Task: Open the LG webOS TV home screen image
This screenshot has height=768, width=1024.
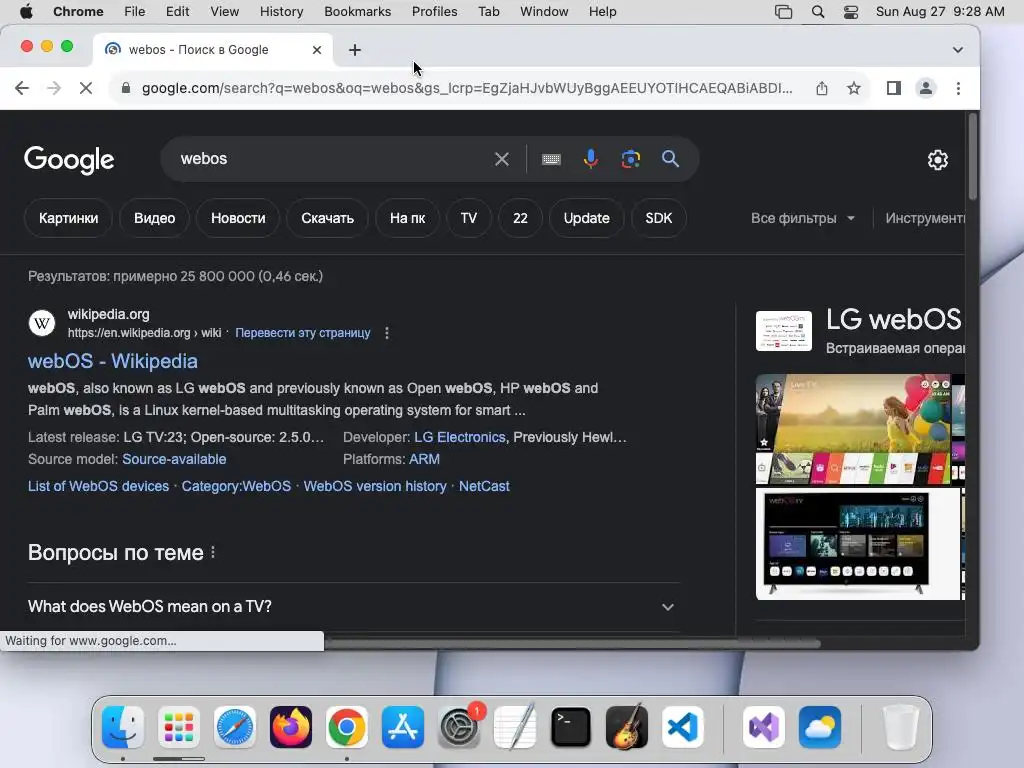Action: coord(853,429)
